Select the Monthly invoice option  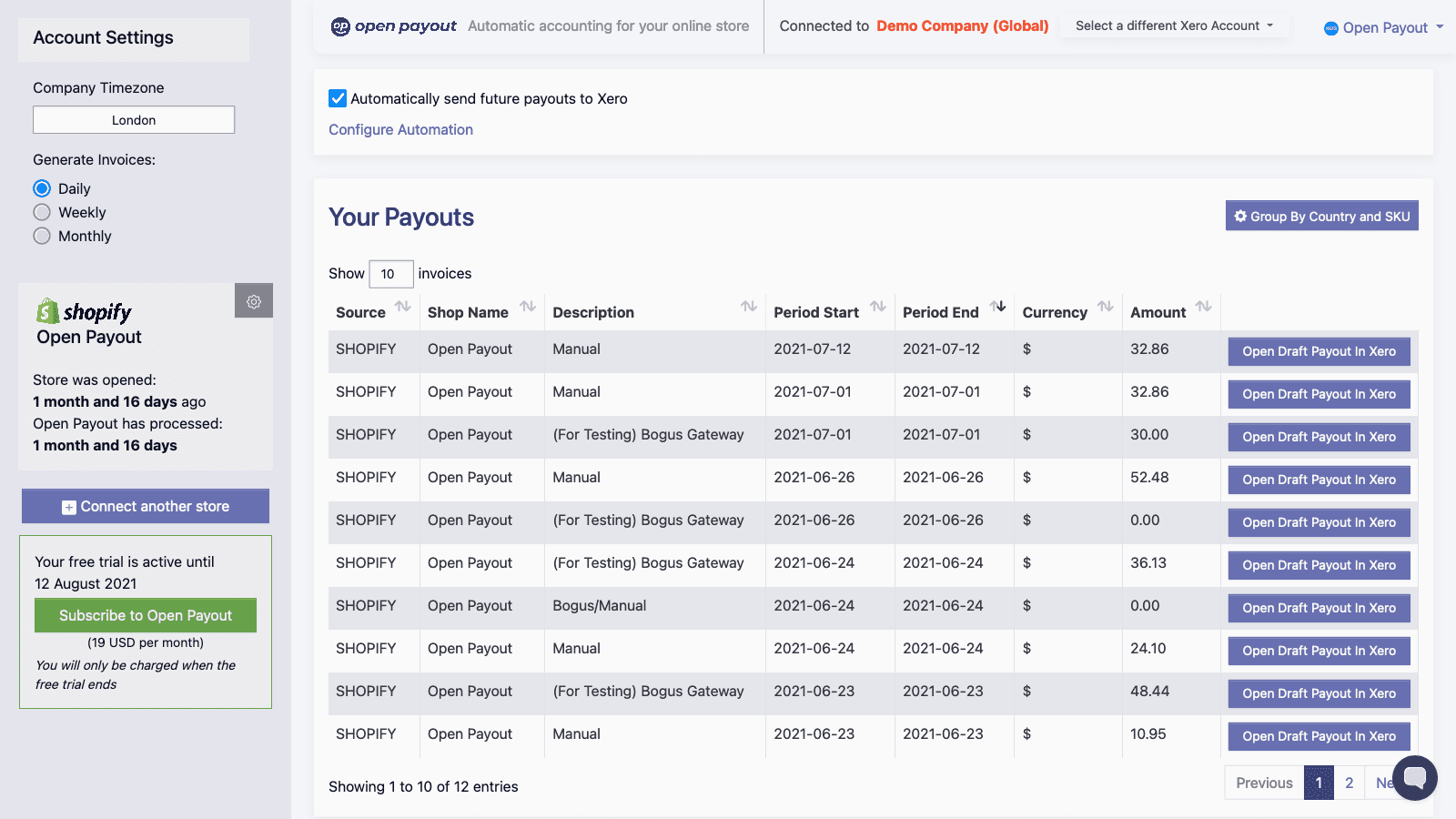[x=42, y=236]
